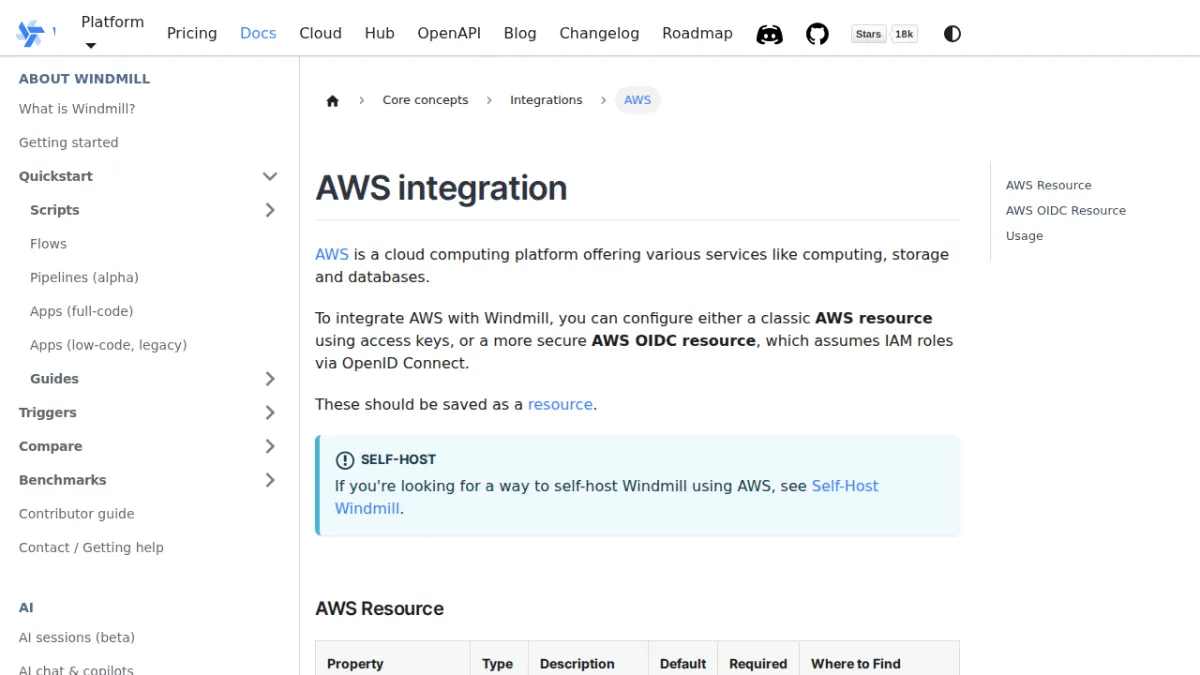Viewport: 1200px width, 675px height.
Task: Open the Discord icon link
Action: [769, 34]
